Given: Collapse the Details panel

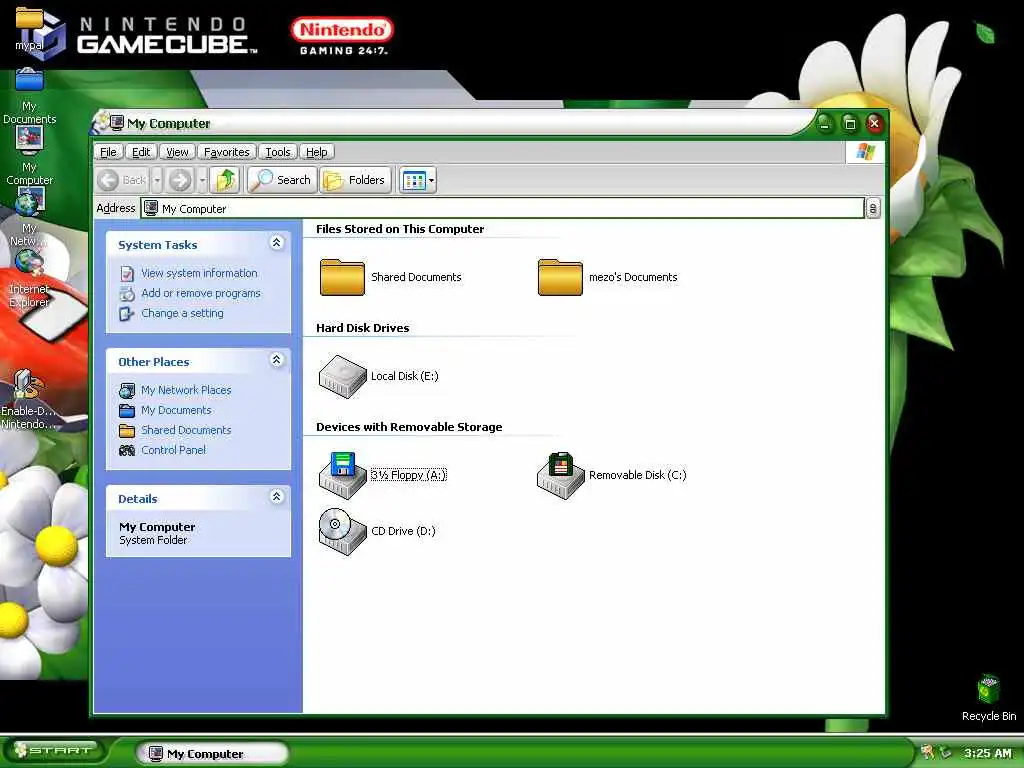Looking at the screenshot, I should (276, 497).
